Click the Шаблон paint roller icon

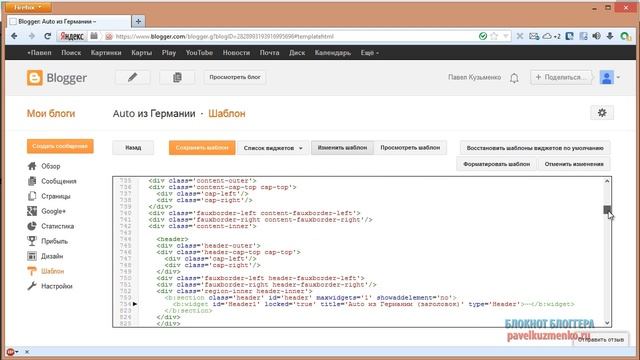click(32, 271)
